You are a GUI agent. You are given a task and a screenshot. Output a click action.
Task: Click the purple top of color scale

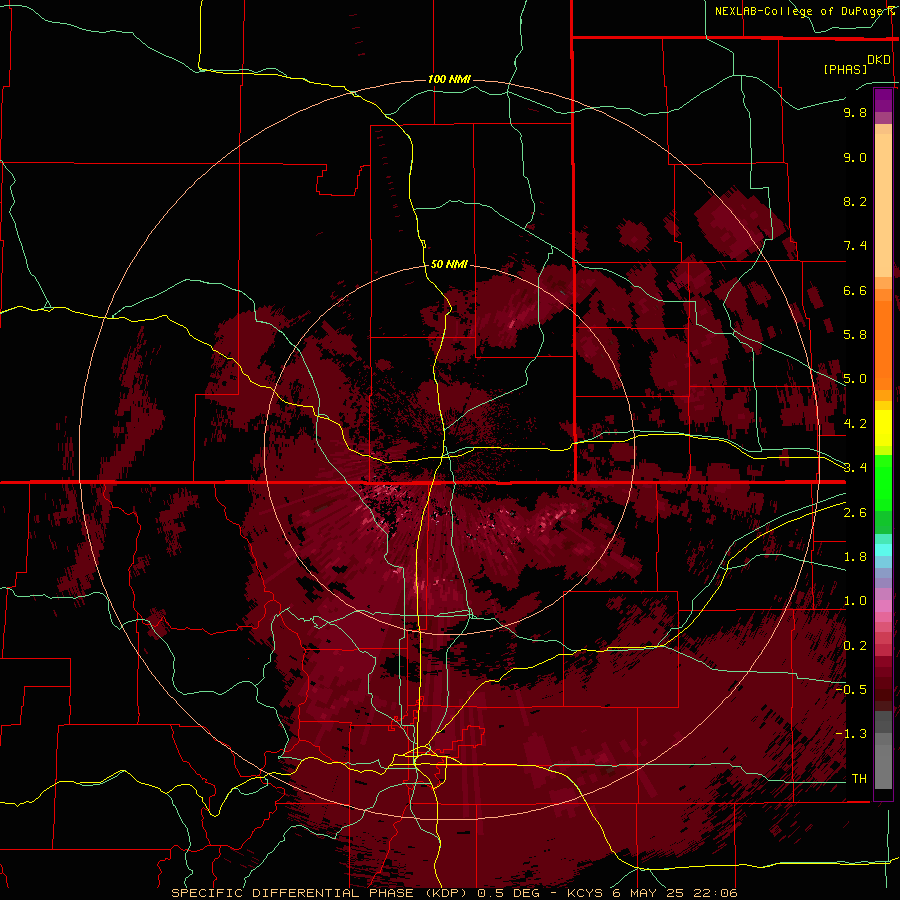click(883, 100)
